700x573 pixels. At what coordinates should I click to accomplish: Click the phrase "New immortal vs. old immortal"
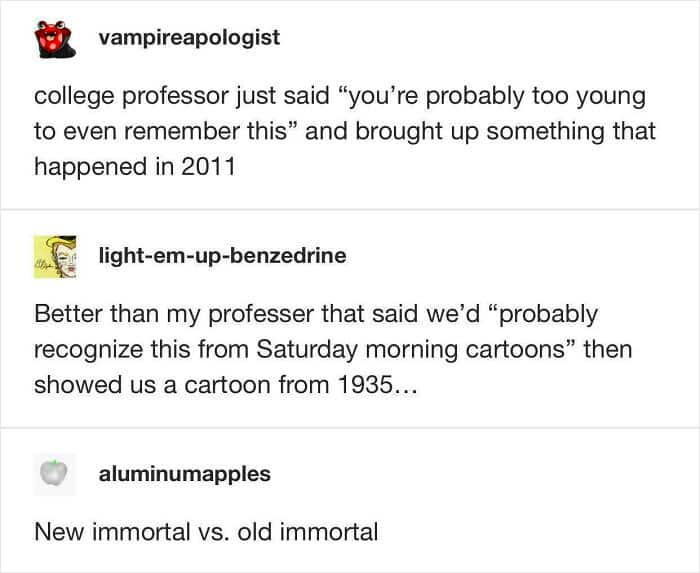[206, 532]
